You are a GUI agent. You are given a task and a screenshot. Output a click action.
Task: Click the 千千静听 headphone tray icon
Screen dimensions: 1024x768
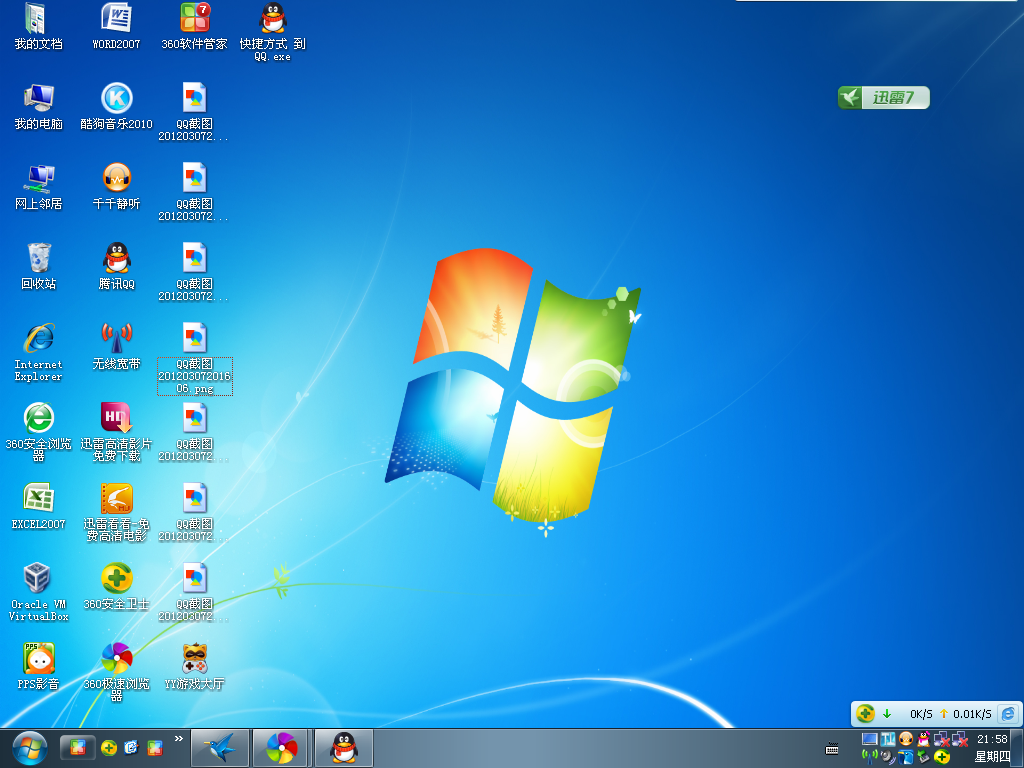(x=906, y=739)
